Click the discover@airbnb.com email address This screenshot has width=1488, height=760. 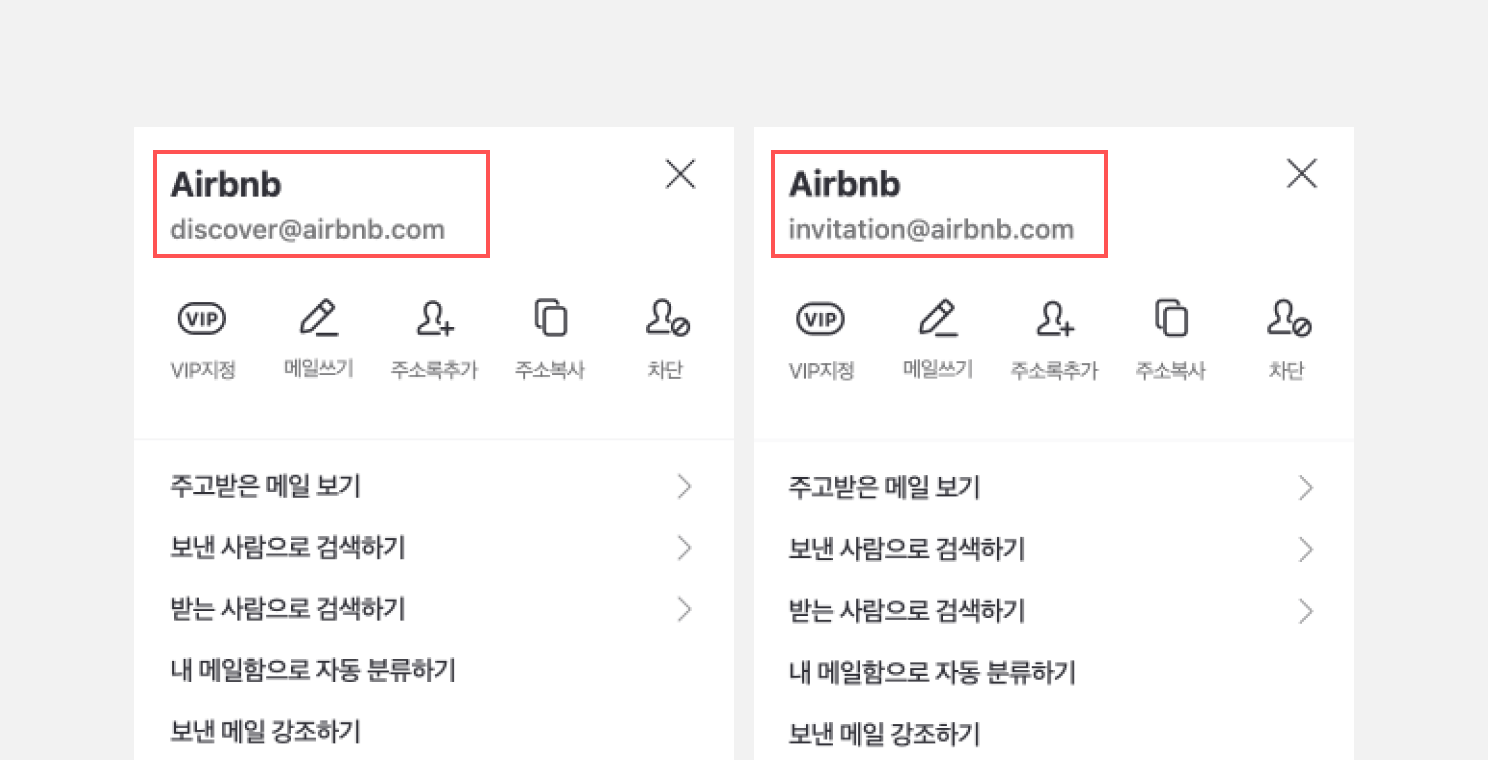[308, 230]
